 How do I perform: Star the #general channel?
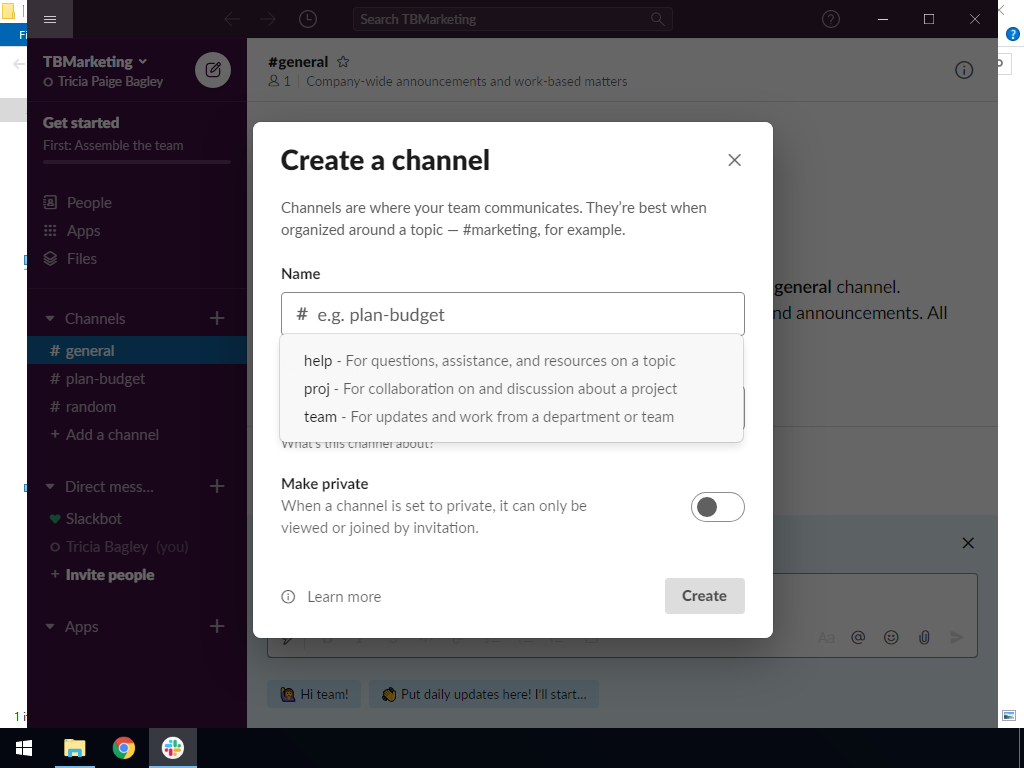(343, 61)
